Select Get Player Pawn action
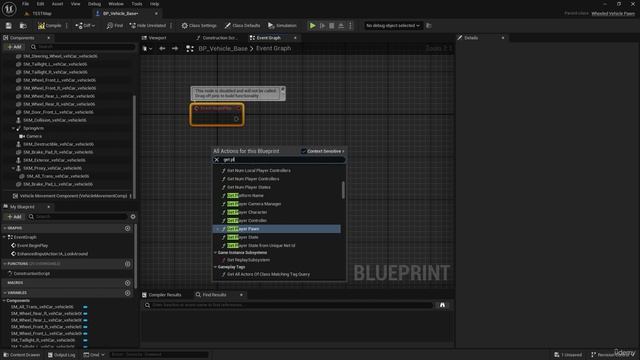This screenshot has height=360, width=640. point(276,229)
